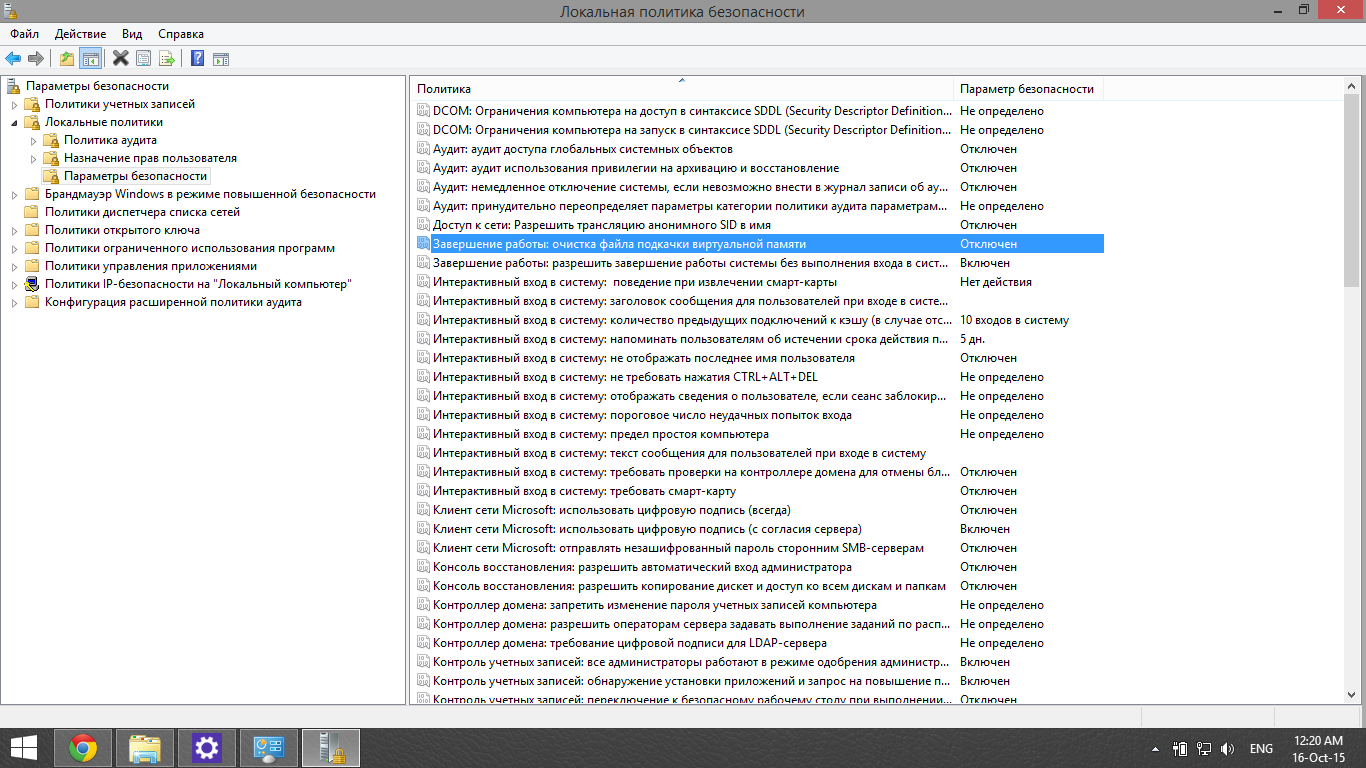Launch Google Chrome from the taskbar
Image resolution: width=1366 pixels, height=768 pixels.
[83, 748]
